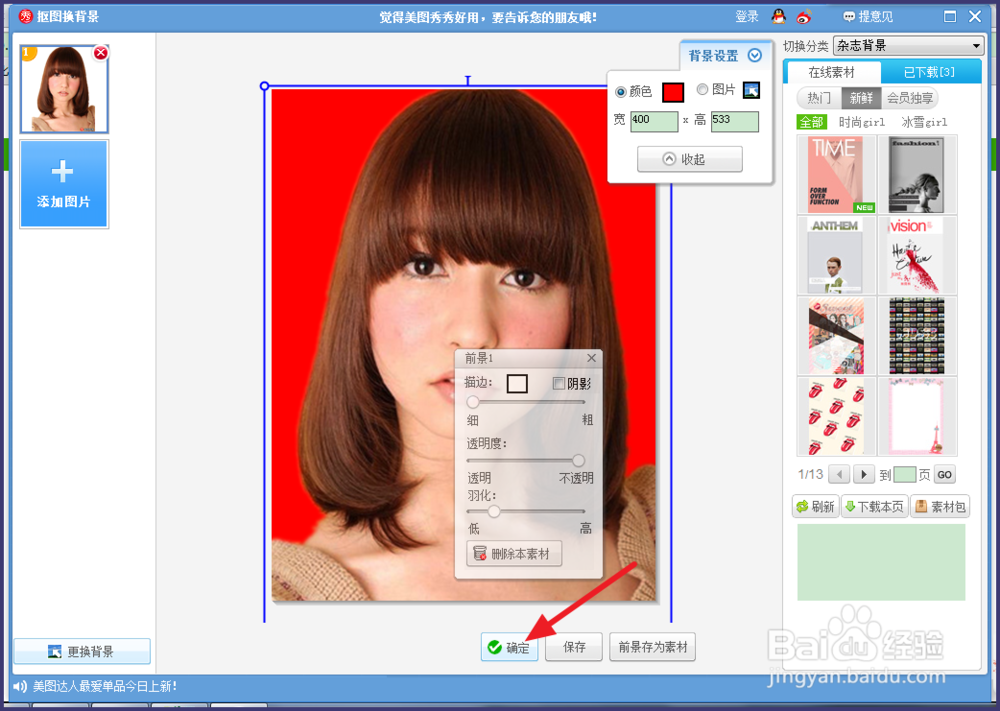Click the 收起 collapse button

coord(689,159)
